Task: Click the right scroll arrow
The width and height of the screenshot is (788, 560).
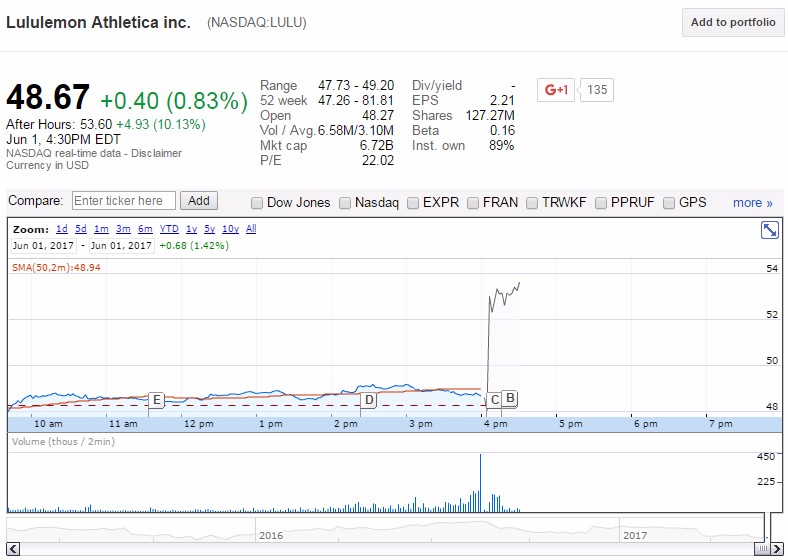Action: tap(776, 548)
